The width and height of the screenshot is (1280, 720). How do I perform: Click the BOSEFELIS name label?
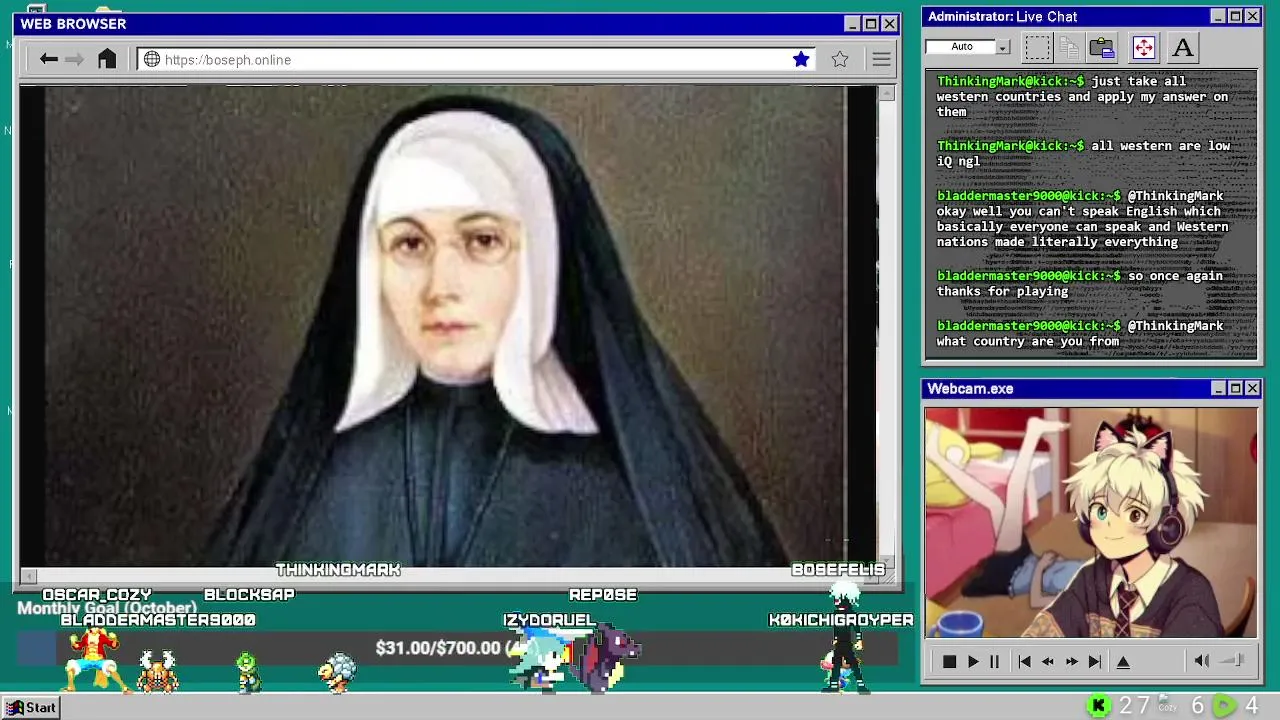point(838,569)
